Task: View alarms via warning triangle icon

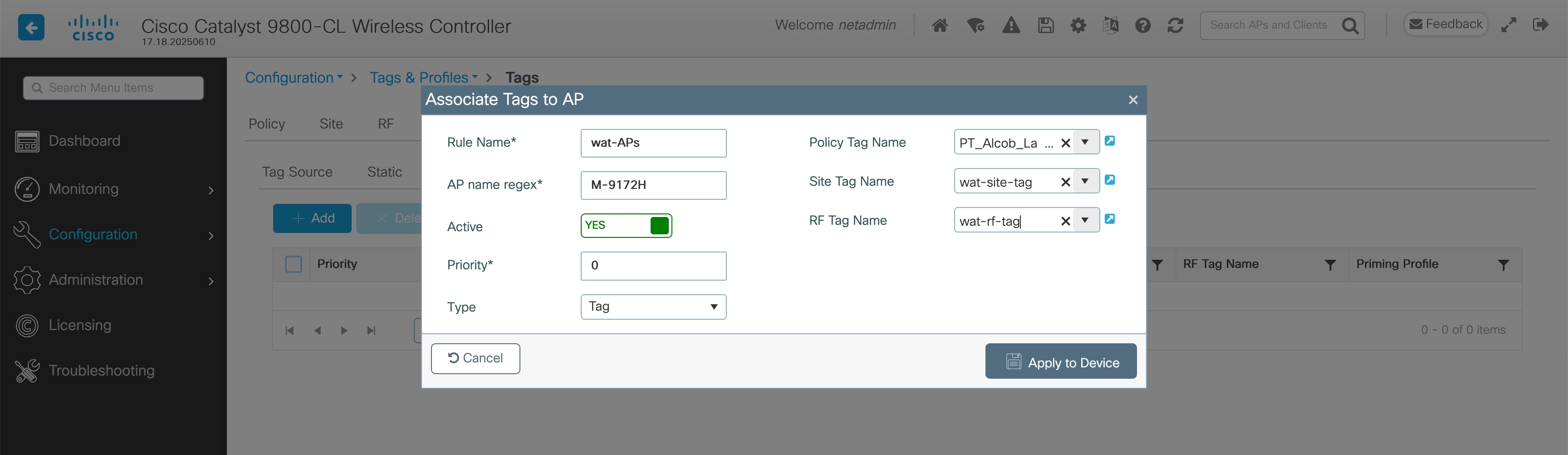Action: [1010, 25]
